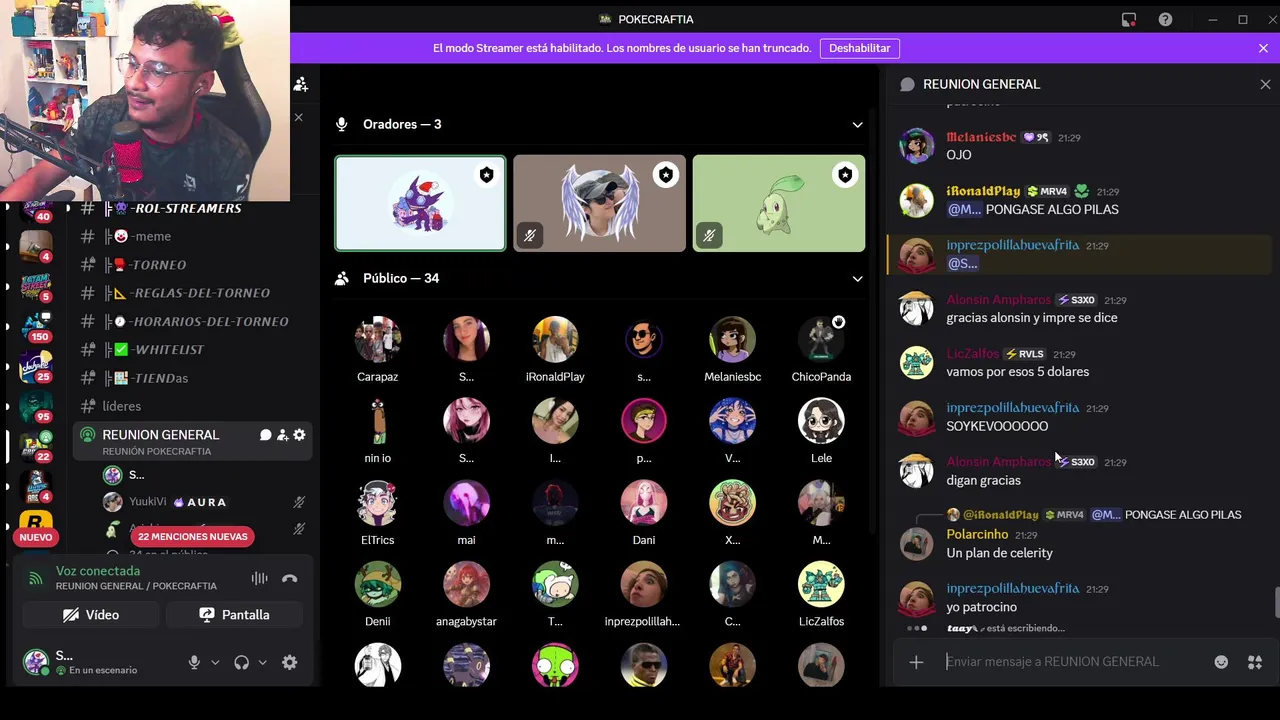Open emoji picker in message box
Image resolution: width=1280 pixels, height=720 pixels.
click(x=1221, y=662)
